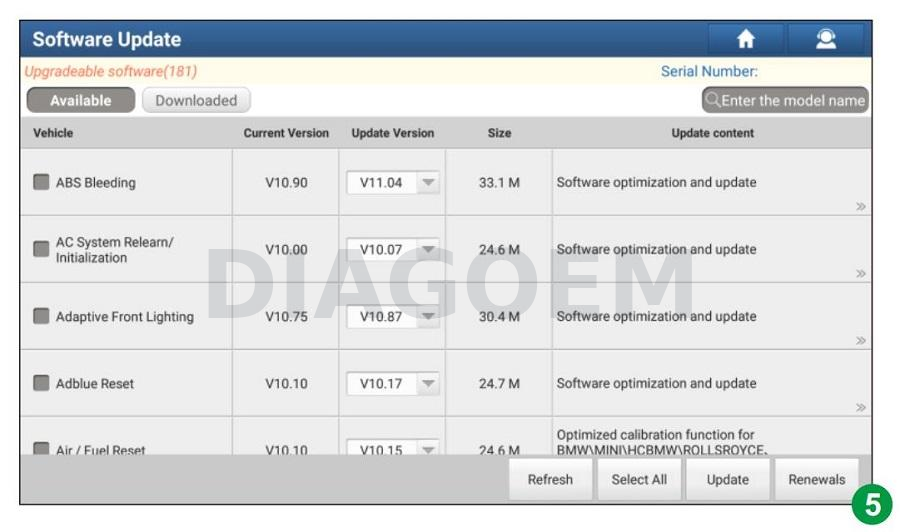Click current version V10.90 cell

(286, 182)
